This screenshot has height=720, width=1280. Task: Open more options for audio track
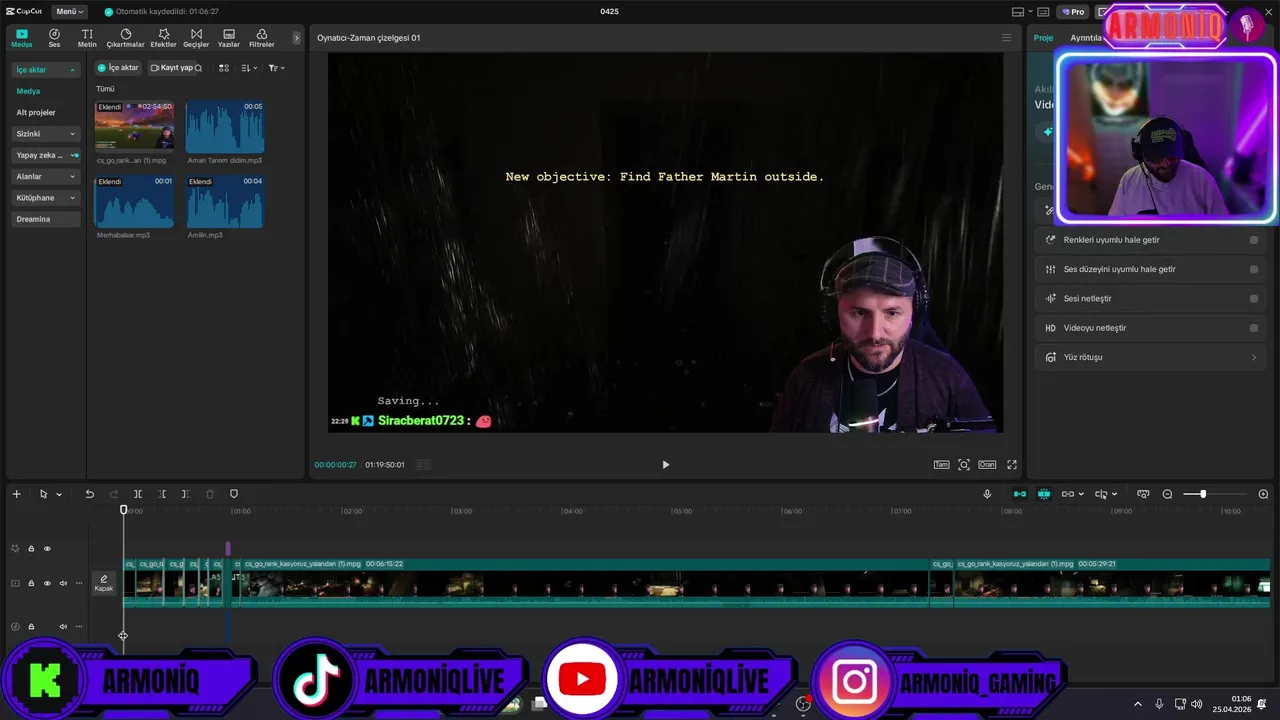pyautogui.click(x=79, y=627)
